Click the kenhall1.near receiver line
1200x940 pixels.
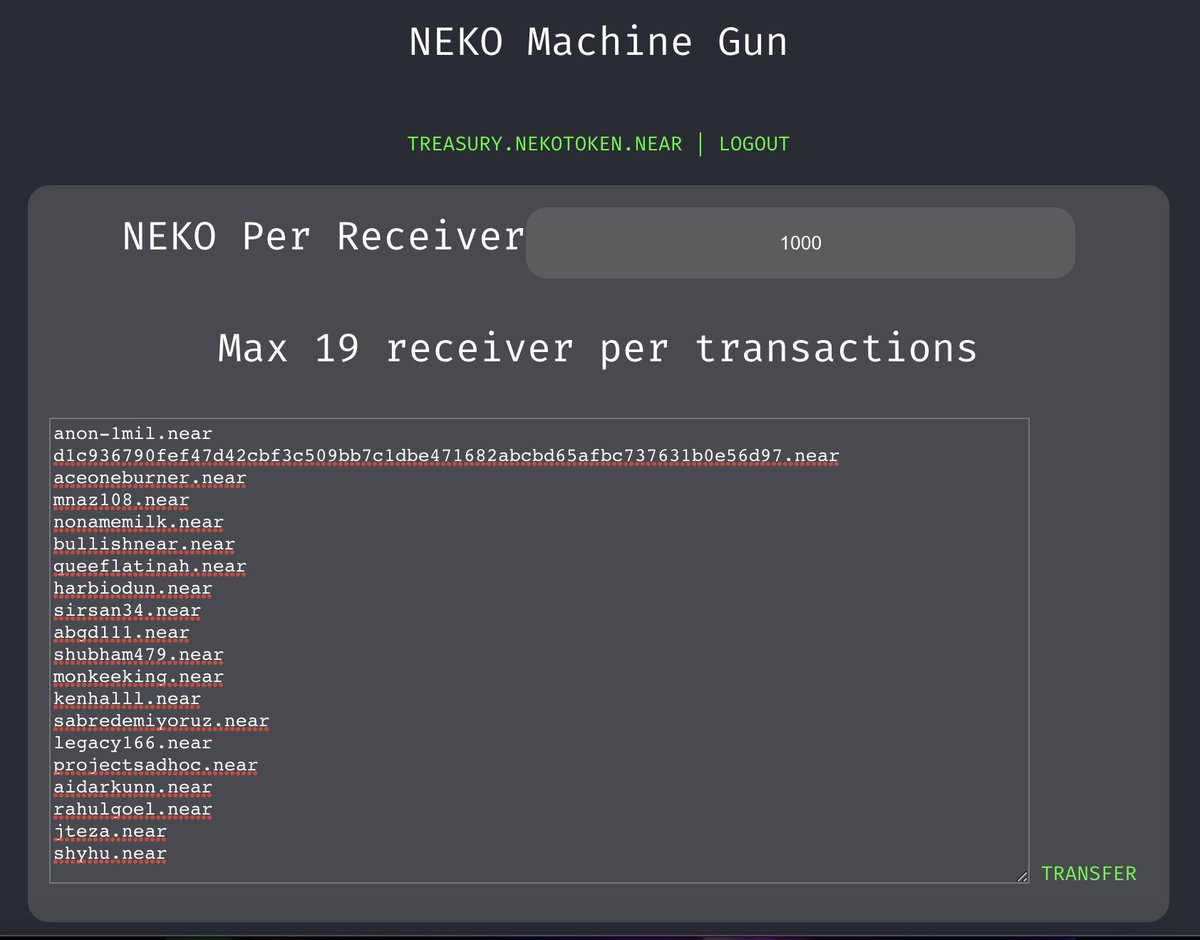coord(127,699)
